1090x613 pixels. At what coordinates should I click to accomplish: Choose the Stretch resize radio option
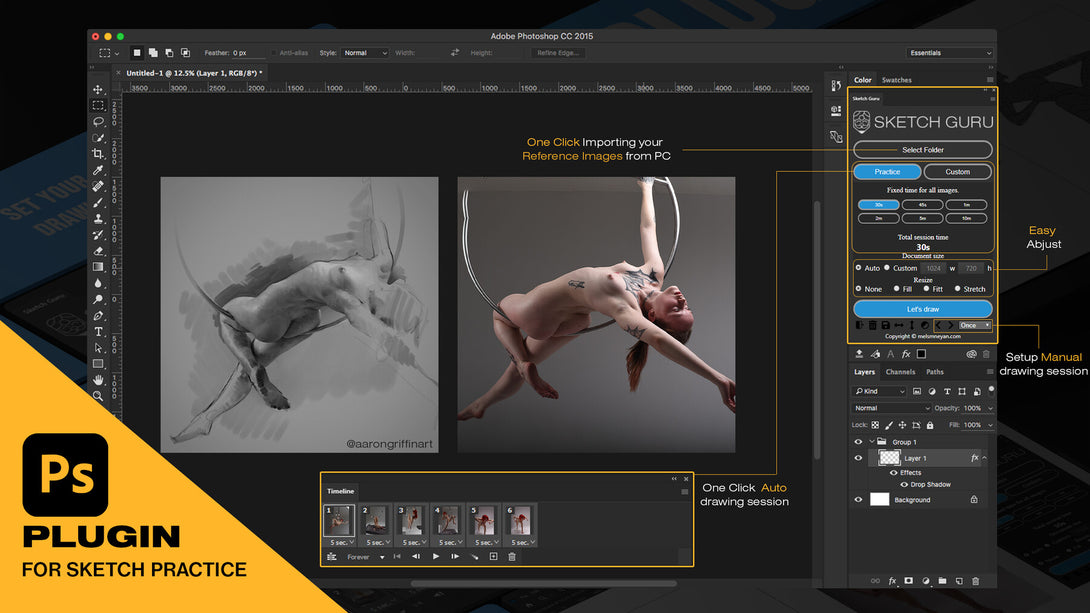(957, 289)
